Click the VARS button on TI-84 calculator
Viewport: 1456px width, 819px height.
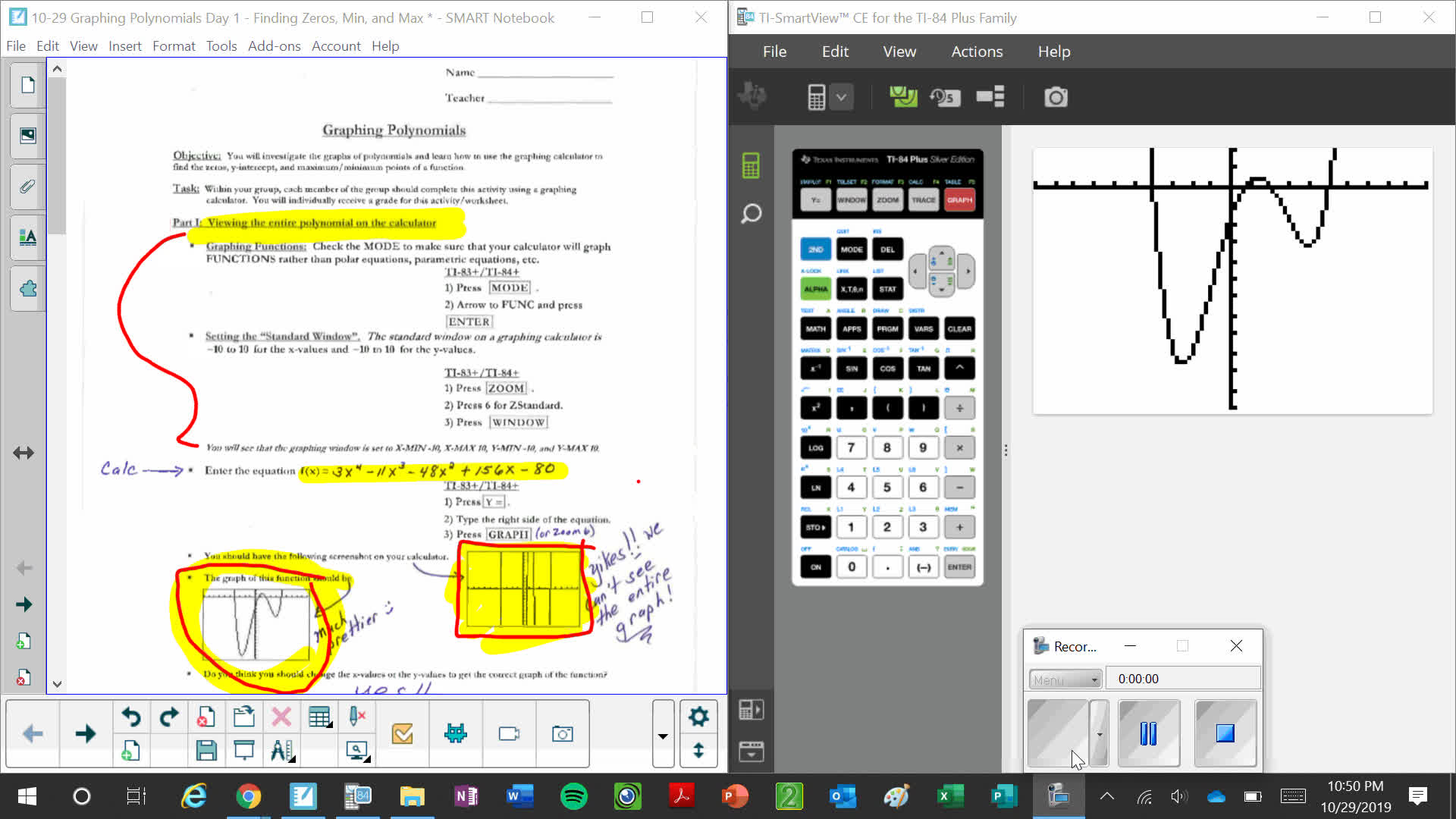923,328
